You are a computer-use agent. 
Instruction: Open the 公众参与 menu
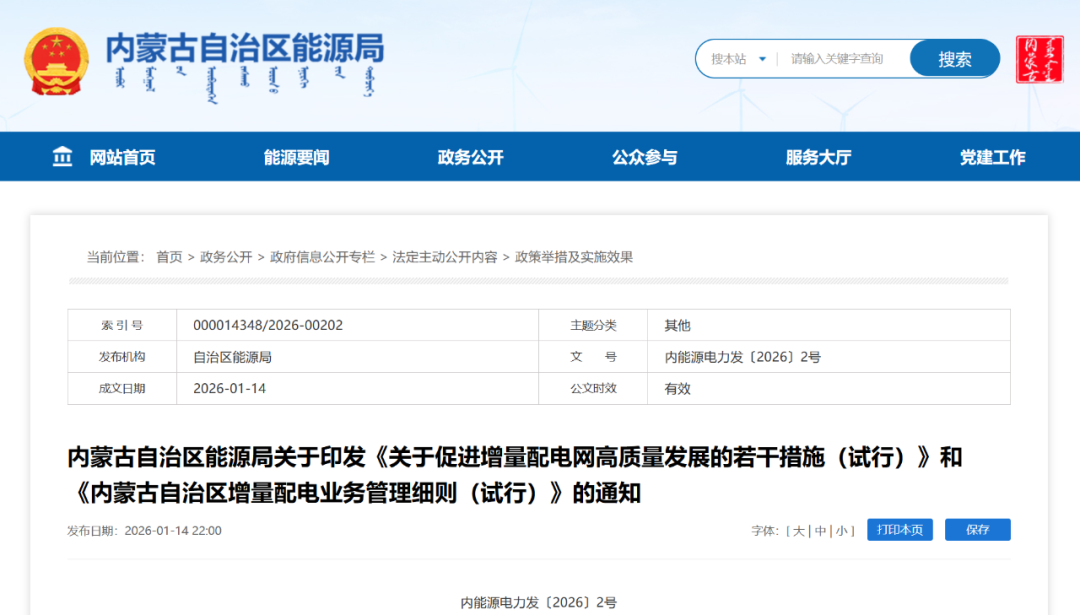(643, 156)
